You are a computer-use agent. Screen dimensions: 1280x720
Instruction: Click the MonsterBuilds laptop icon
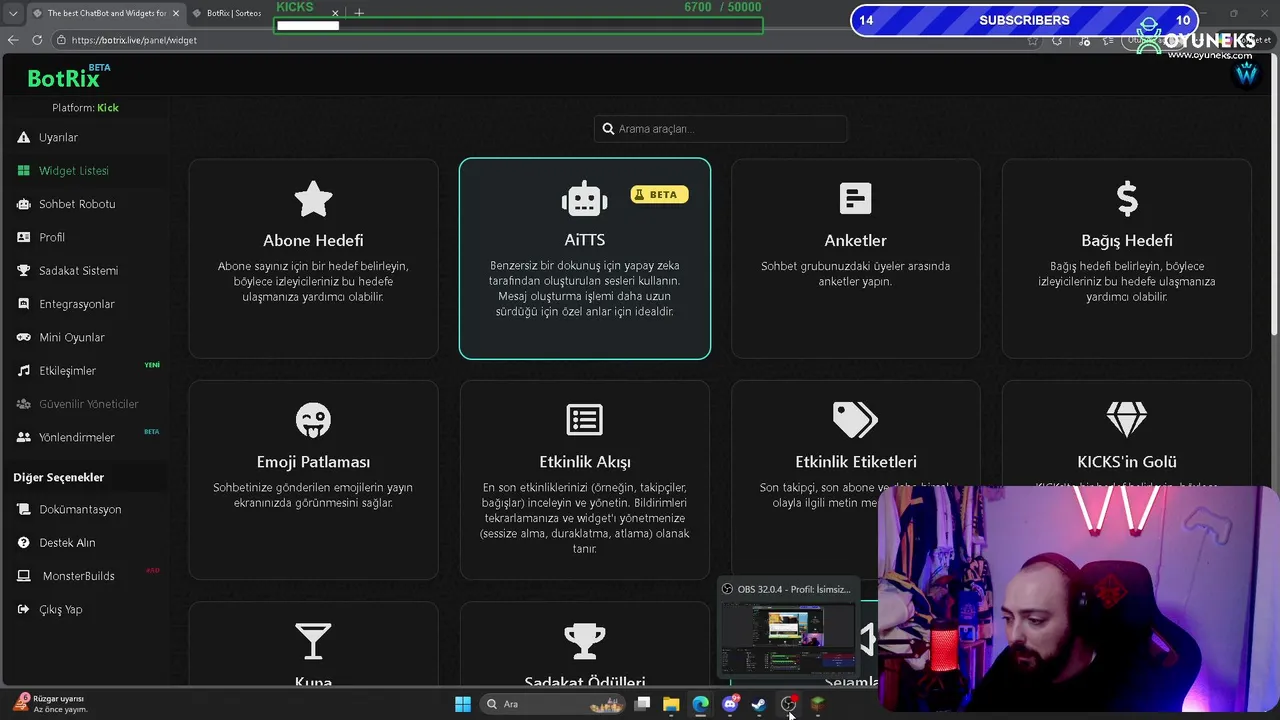click(x=23, y=576)
